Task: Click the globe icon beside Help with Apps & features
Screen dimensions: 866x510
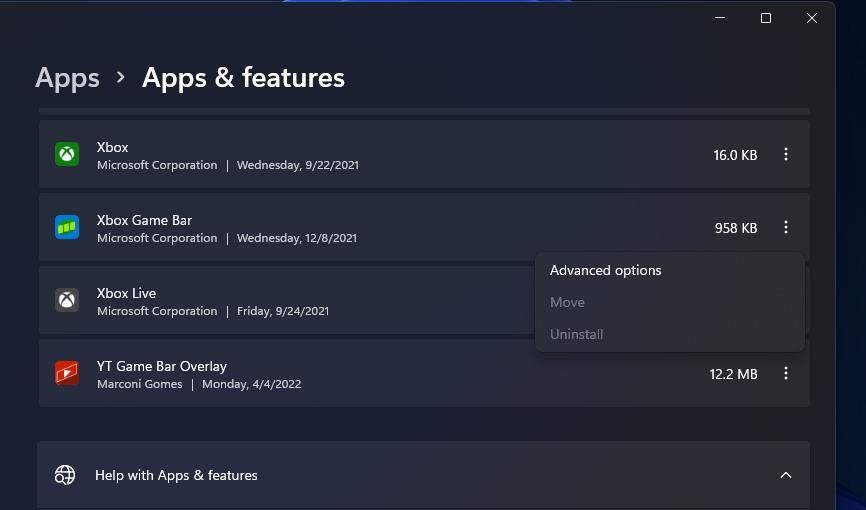Action: coord(65,475)
